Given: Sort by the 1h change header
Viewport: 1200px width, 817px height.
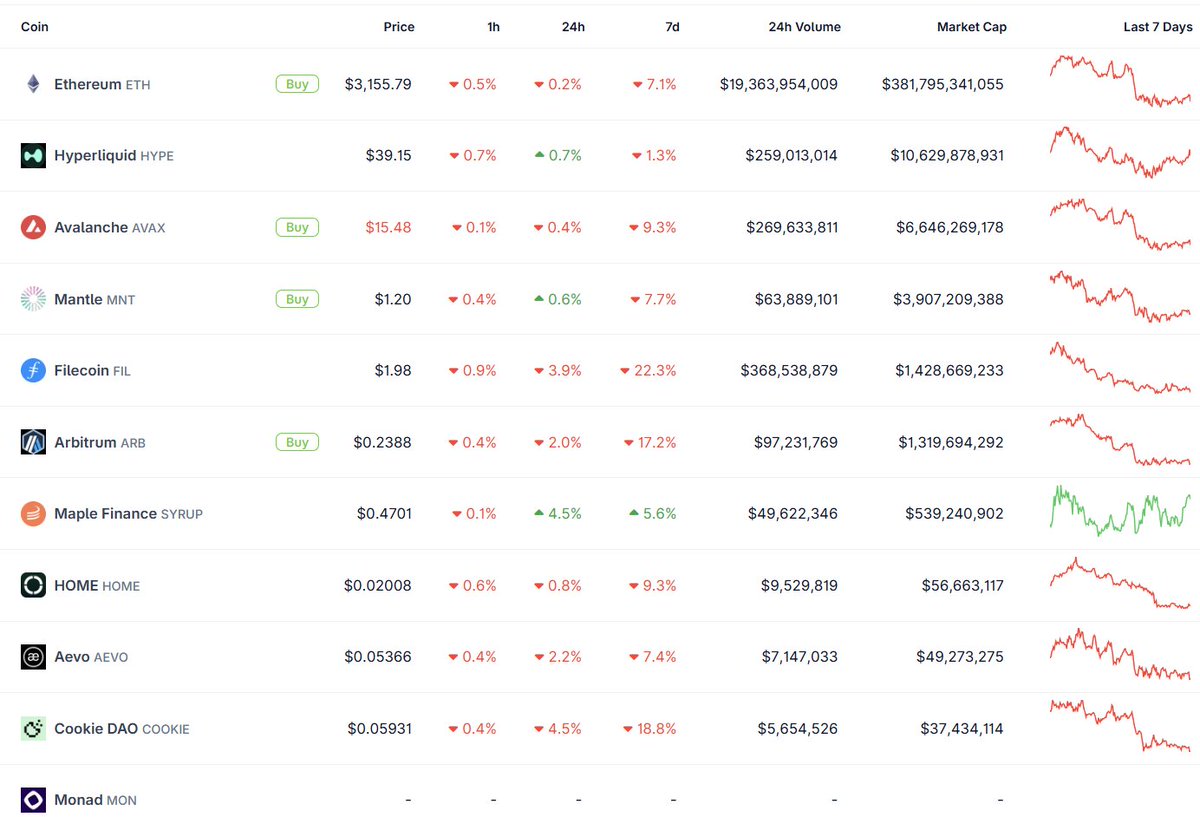Looking at the screenshot, I should [494, 27].
